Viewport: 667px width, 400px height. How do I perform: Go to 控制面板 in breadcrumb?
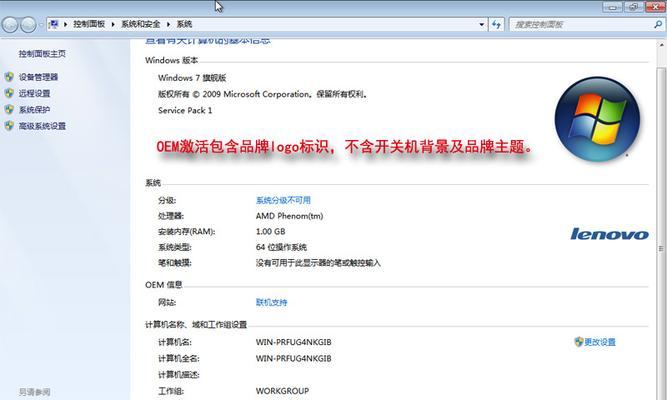click(89, 24)
